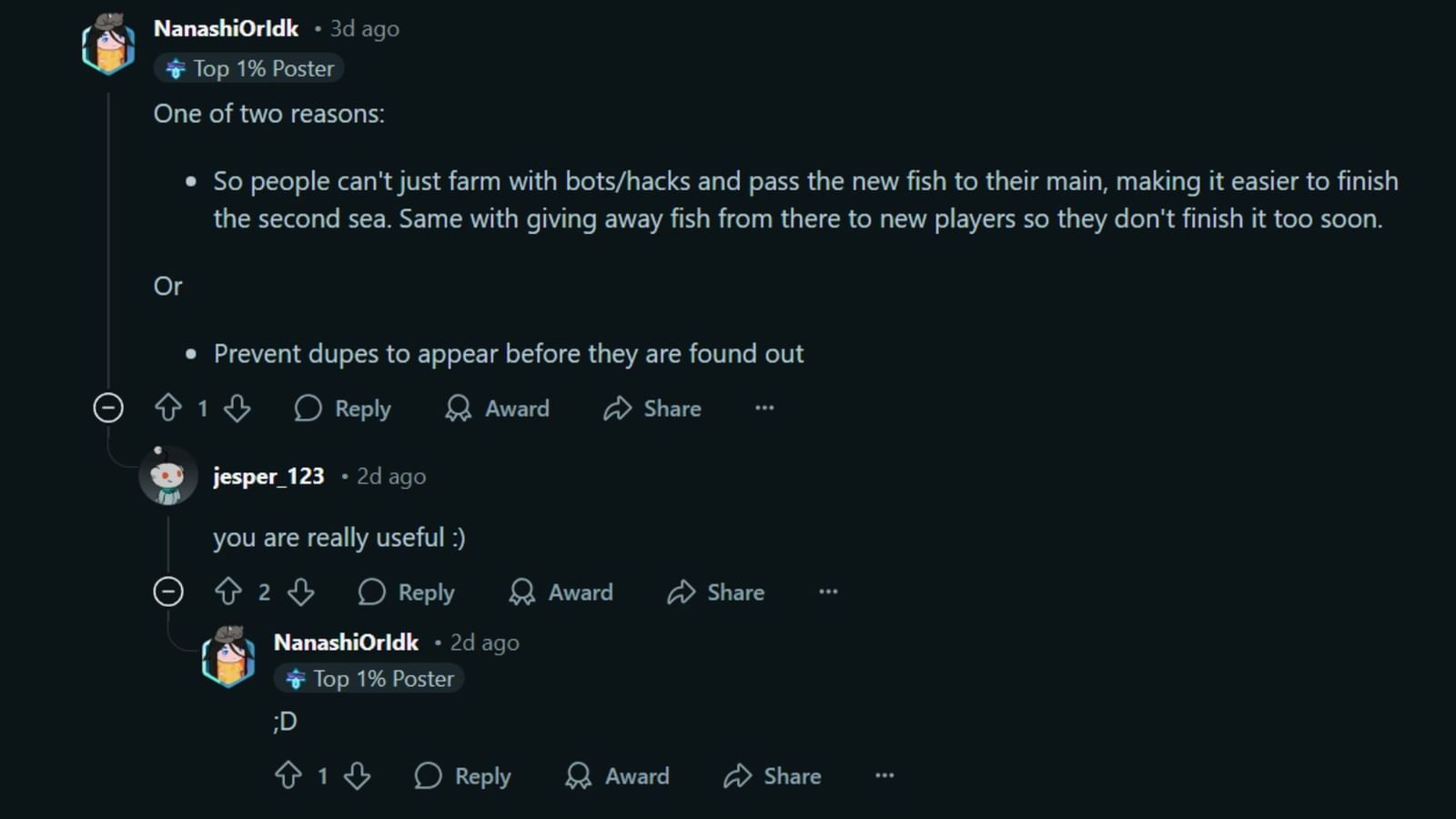Image resolution: width=1456 pixels, height=819 pixels.
Task: Share the top NanashiOrIdk comment
Action: click(652, 408)
